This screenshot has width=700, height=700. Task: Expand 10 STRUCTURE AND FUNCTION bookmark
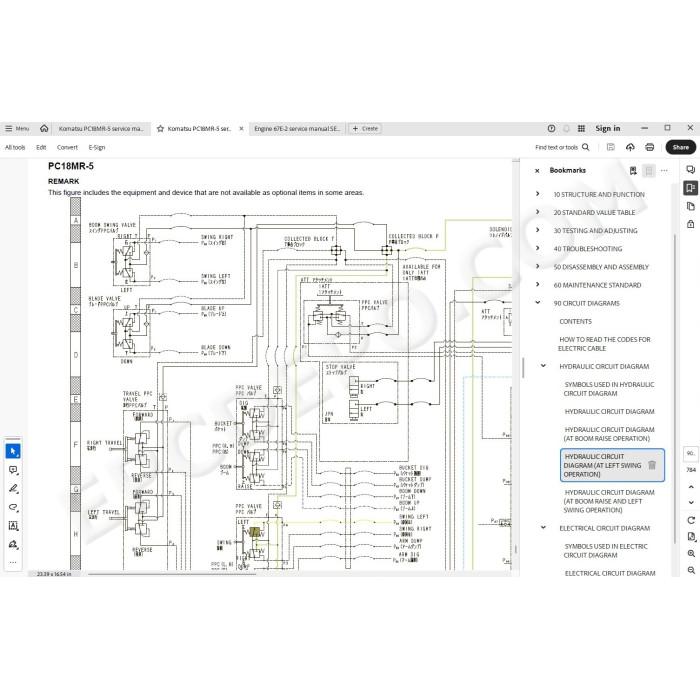click(x=538, y=194)
